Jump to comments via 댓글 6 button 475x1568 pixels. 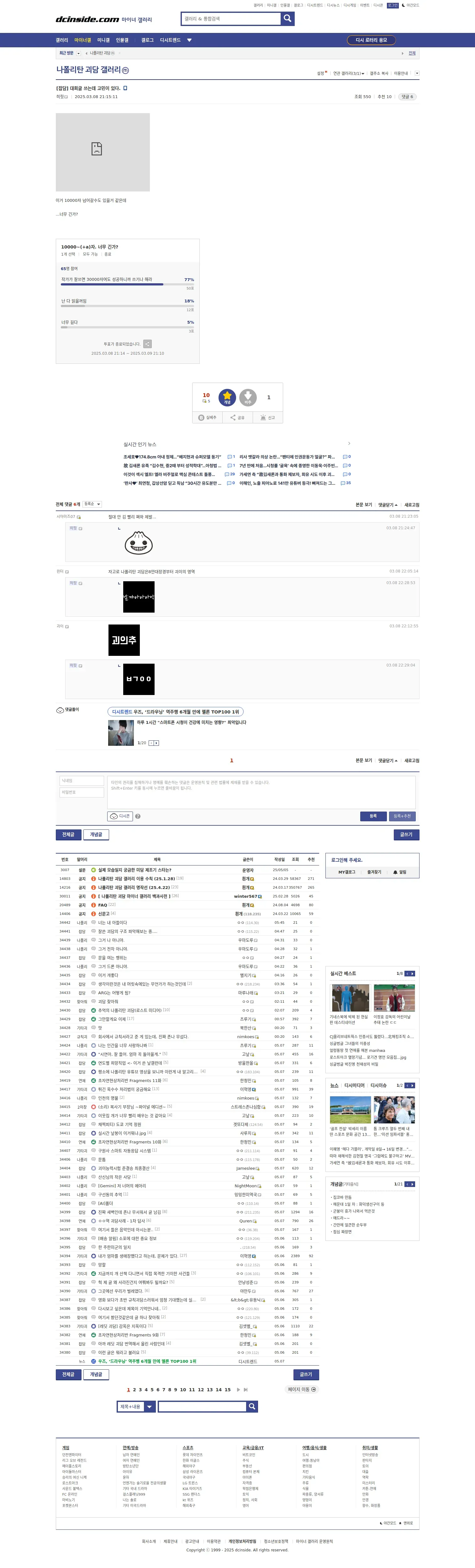tap(407, 97)
